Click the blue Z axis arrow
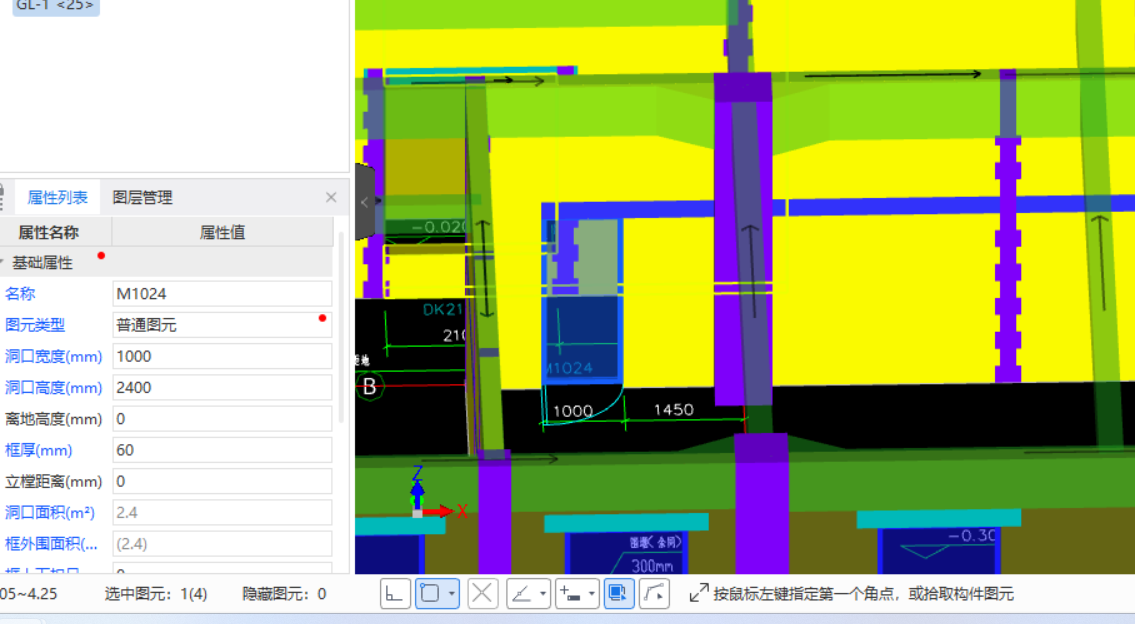The height and width of the screenshot is (624, 1135). [x=417, y=489]
